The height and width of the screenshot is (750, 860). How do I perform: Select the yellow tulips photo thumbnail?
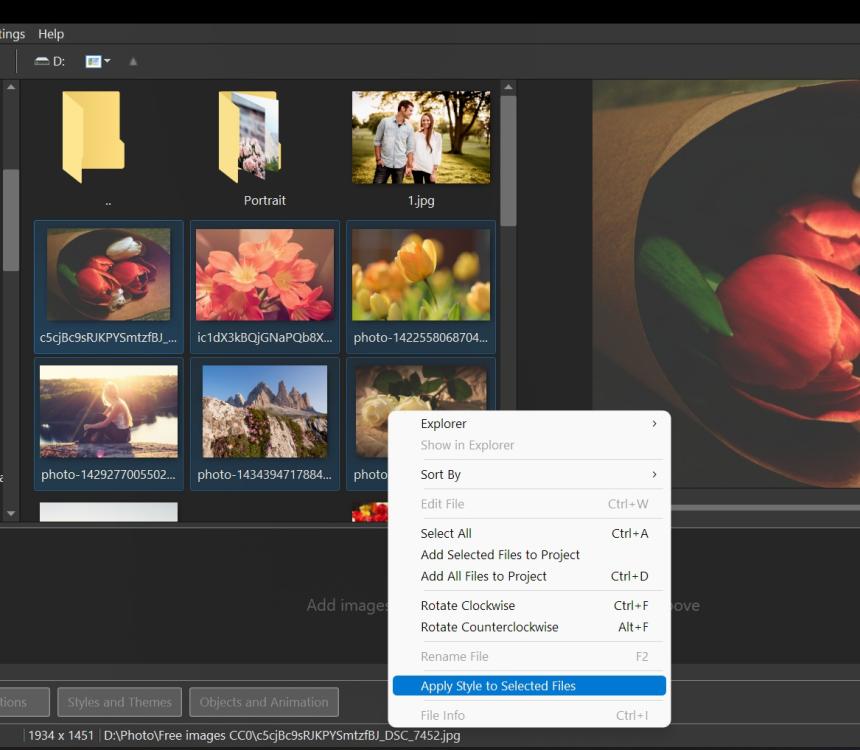[x=420, y=275]
